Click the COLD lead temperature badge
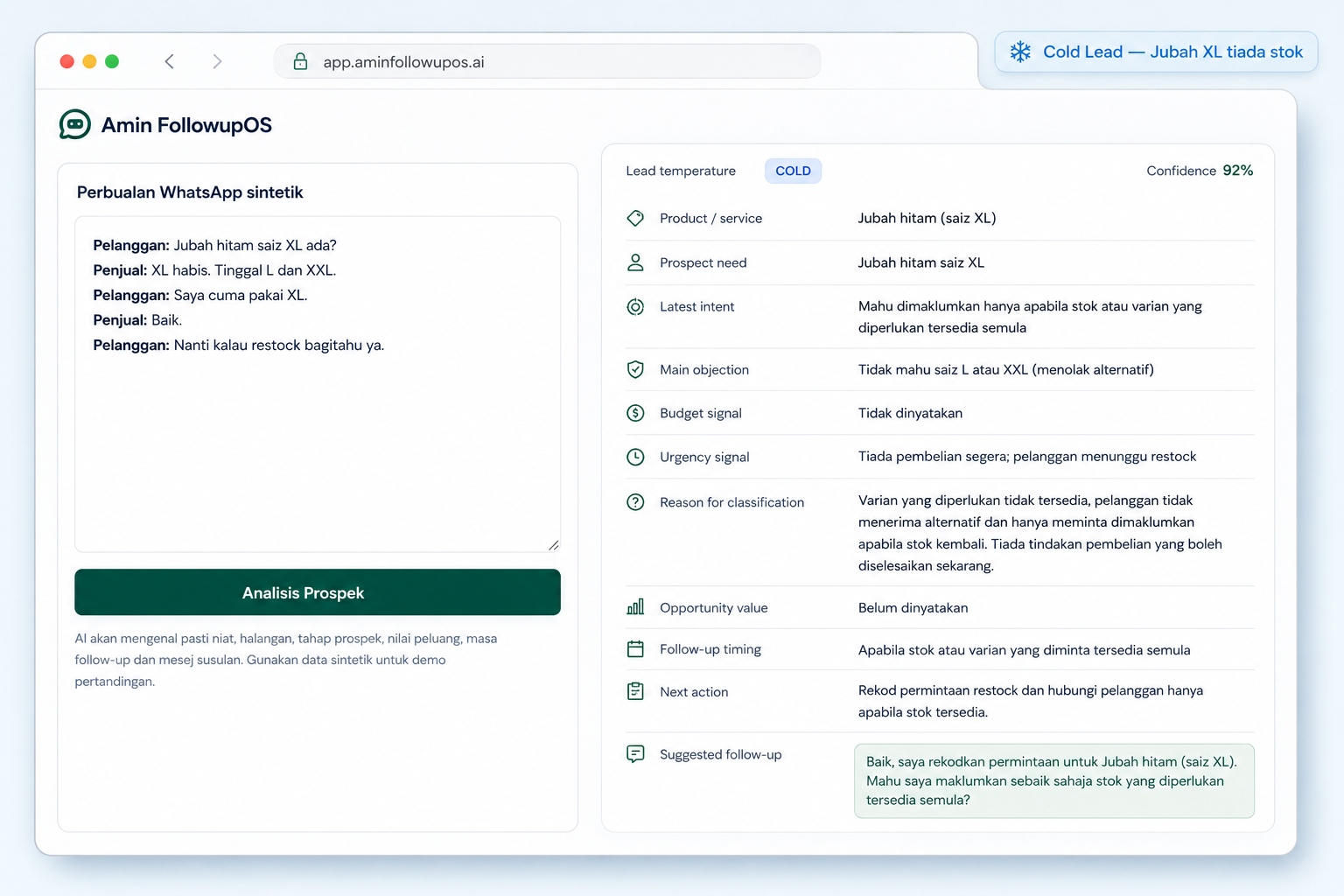Image resolution: width=1344 pixels, height=896 pixels. tap(793, 171)
